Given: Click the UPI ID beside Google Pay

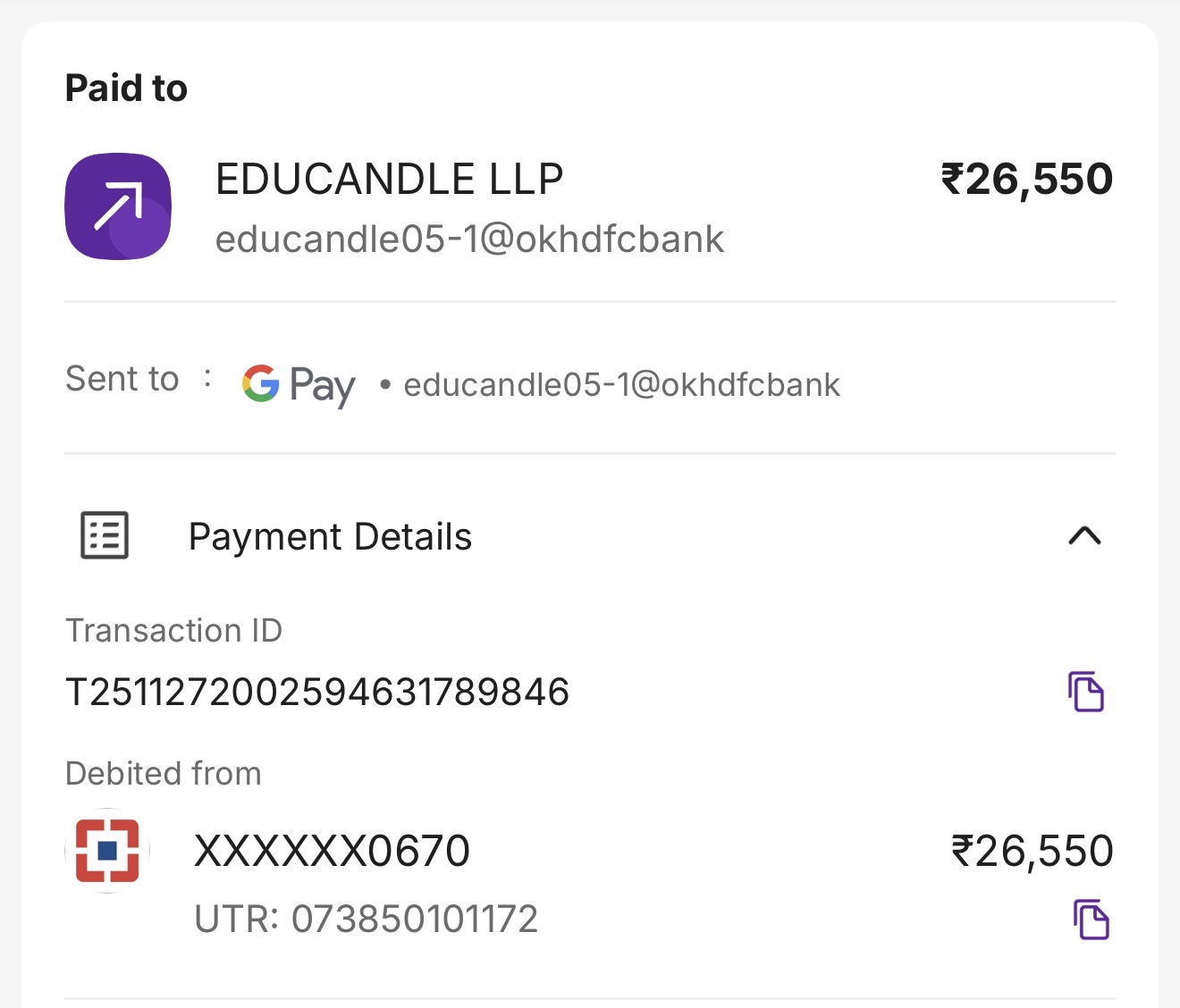Looking at the screenshot, I should pyautogui.click(x=621, y=385).
